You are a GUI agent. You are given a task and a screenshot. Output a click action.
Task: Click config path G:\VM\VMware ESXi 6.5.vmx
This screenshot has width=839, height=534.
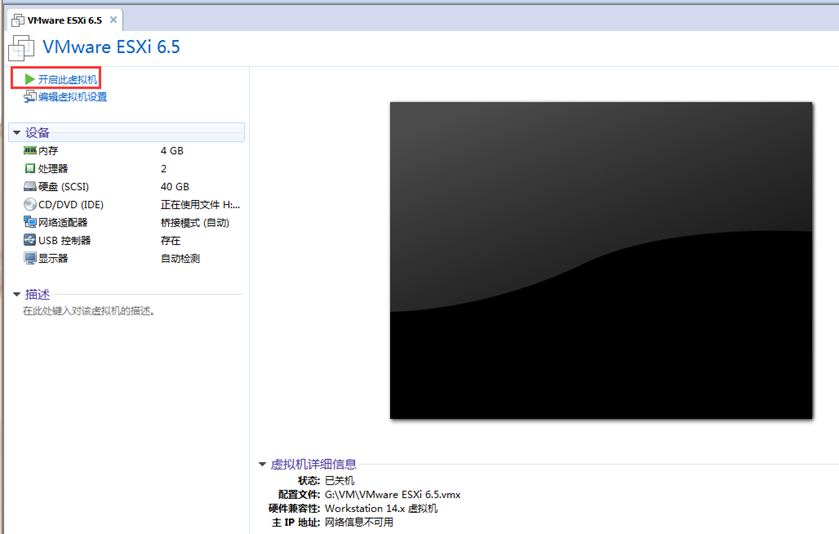tap(393, 494)
